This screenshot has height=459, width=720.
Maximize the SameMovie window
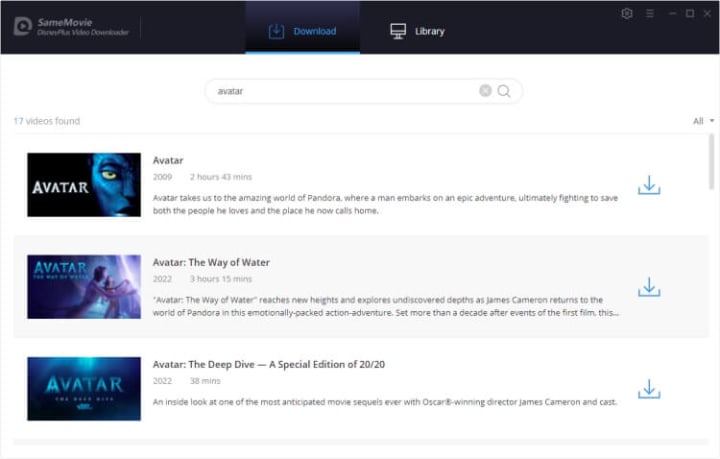(x=690, y=14)
